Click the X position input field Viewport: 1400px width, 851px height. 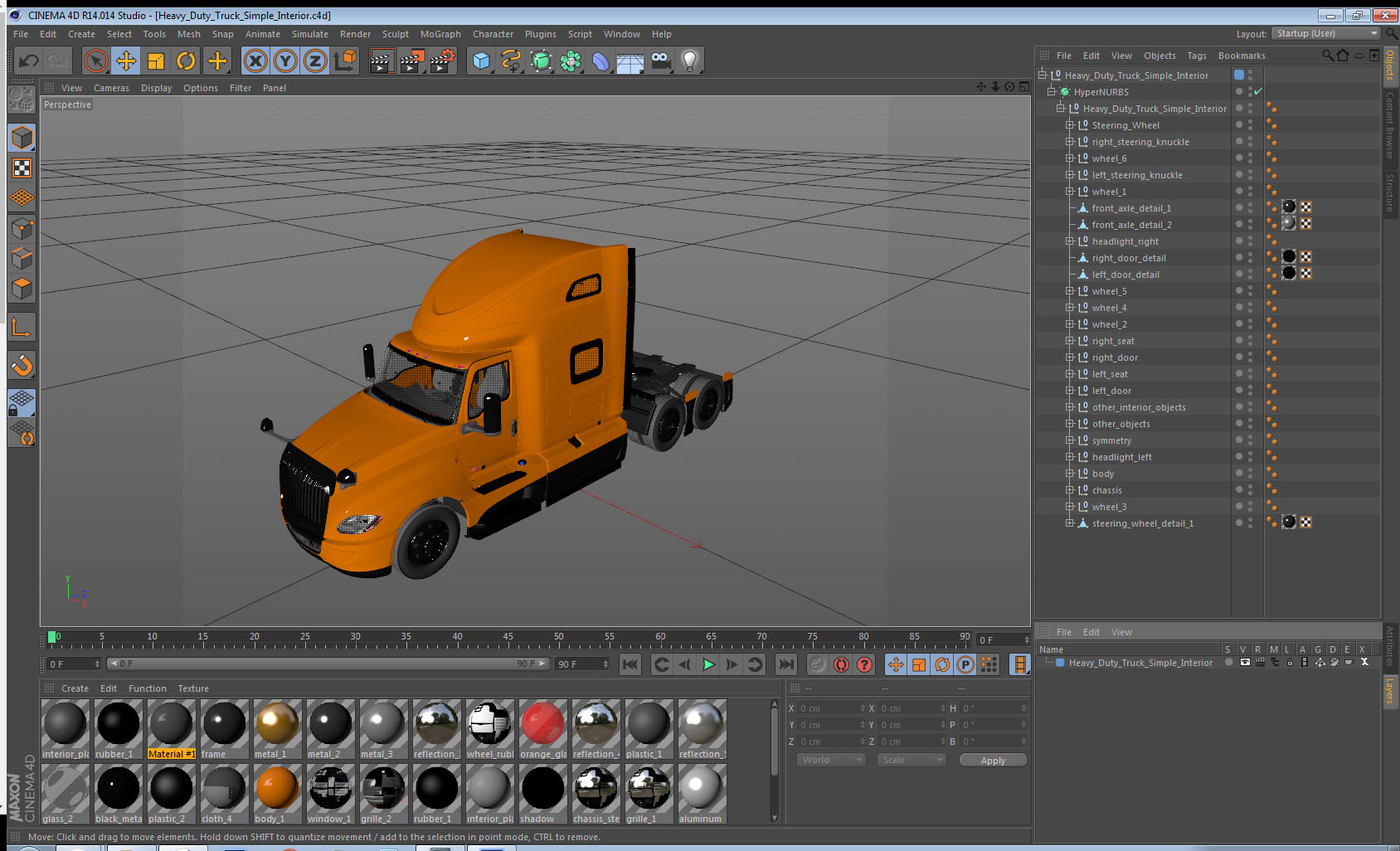pos(831,708)
